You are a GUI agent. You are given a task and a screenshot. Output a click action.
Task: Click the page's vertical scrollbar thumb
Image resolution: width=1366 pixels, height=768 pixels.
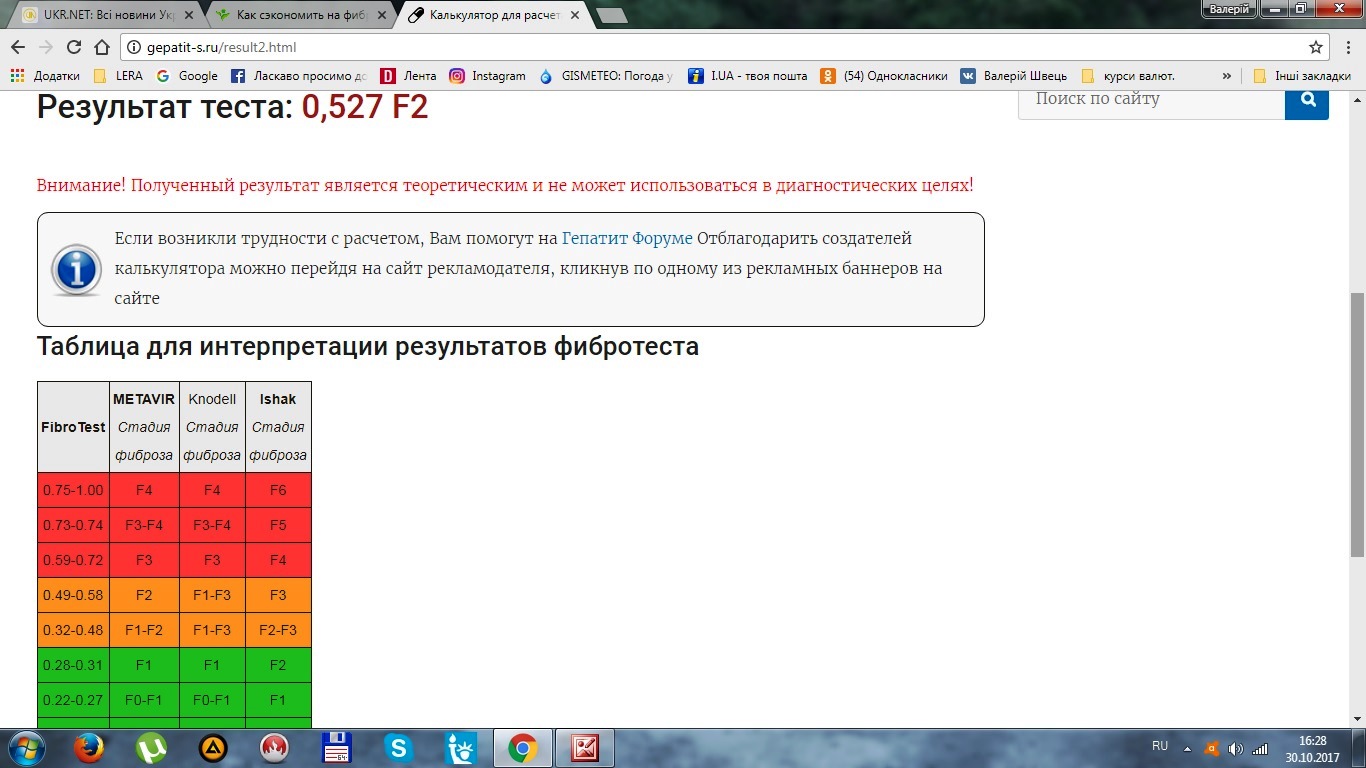1357,425
